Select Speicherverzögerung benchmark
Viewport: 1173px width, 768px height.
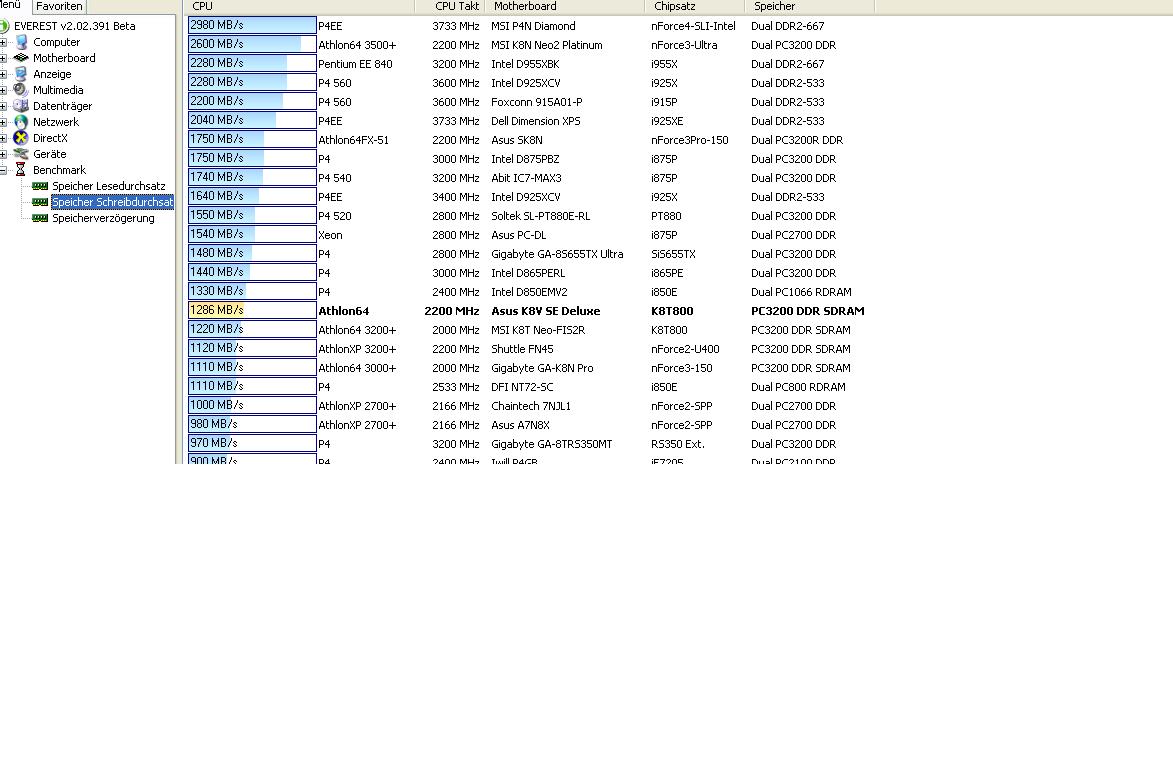point(103,218)
